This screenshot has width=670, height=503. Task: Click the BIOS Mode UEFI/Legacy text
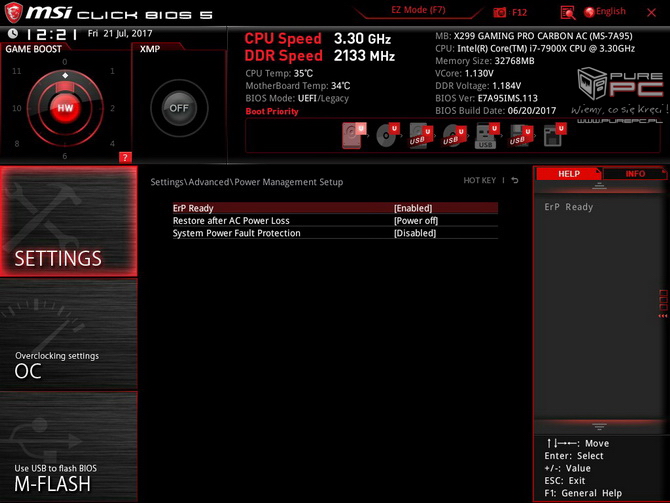click(297, 98)
